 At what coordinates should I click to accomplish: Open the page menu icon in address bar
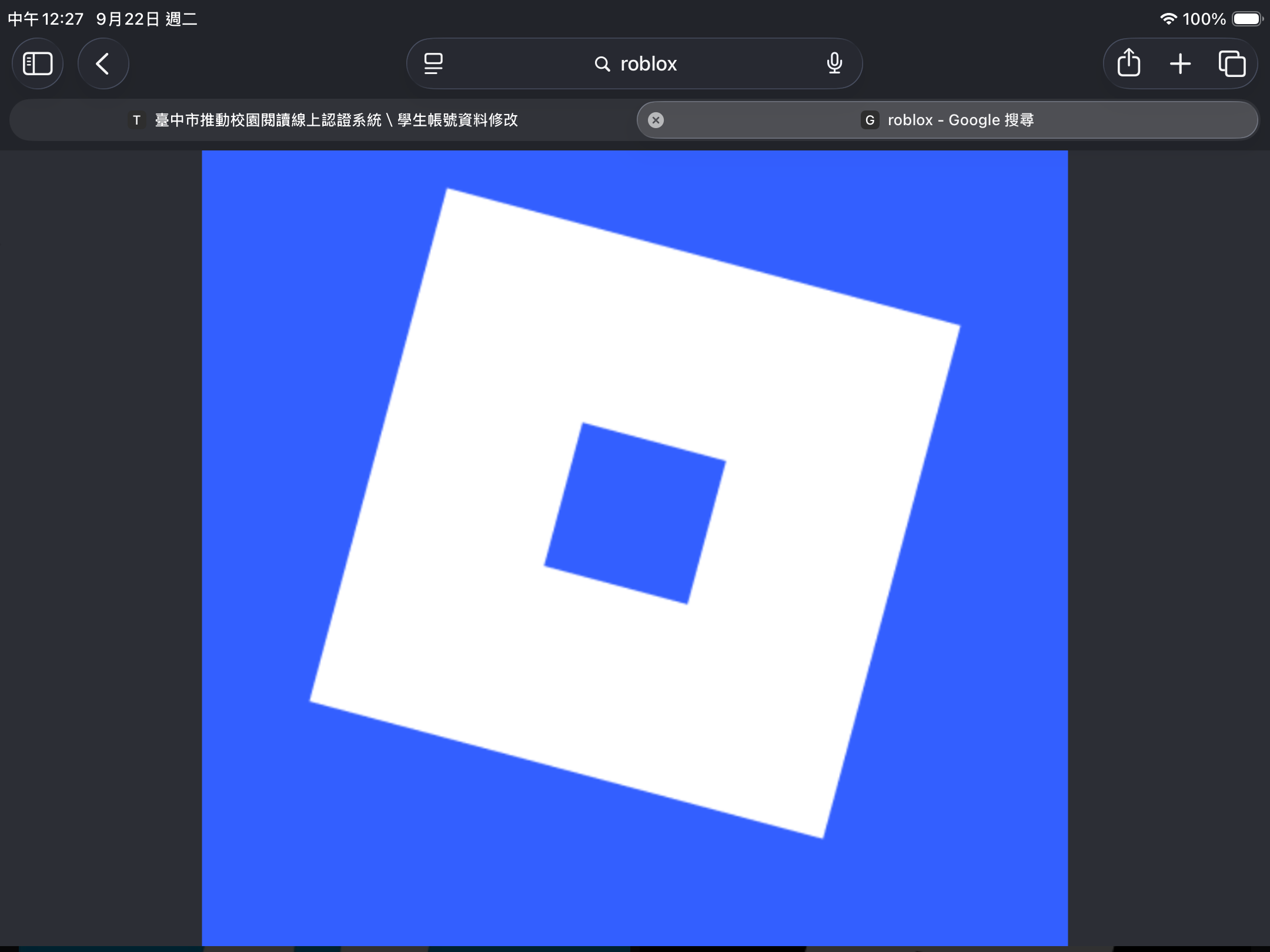434,63
